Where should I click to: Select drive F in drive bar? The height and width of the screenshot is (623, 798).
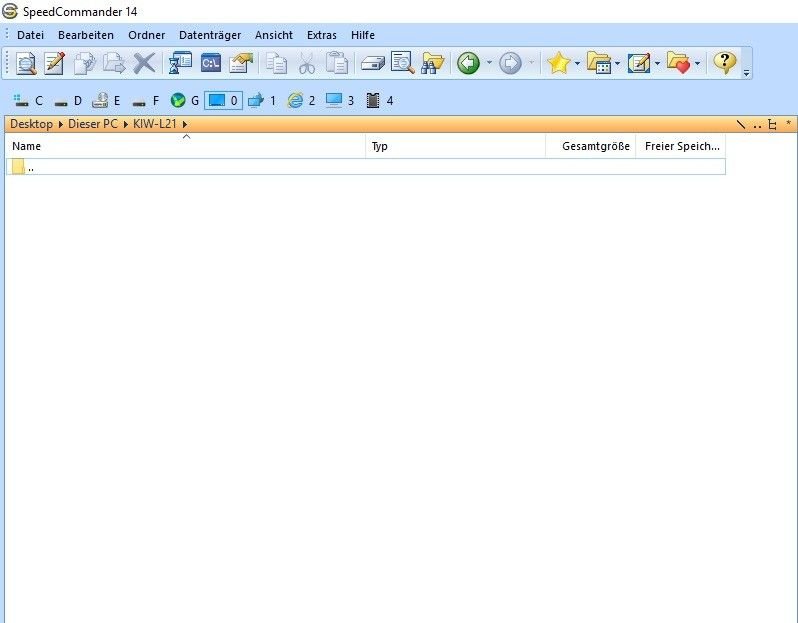point(146,101)
